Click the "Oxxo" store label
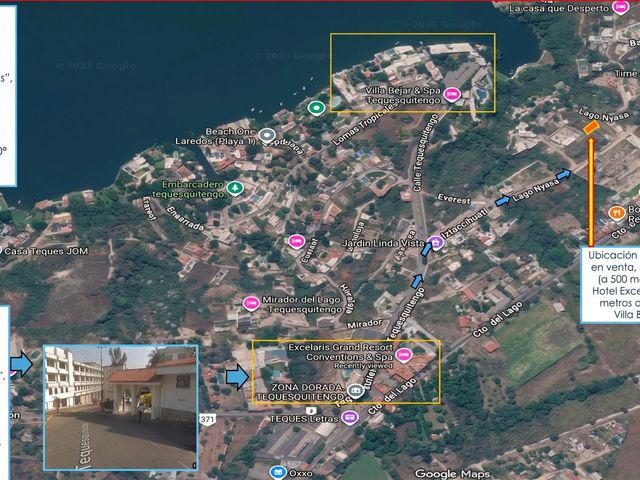The width and height of the screenshot is (640, 480). coord(300,474)
